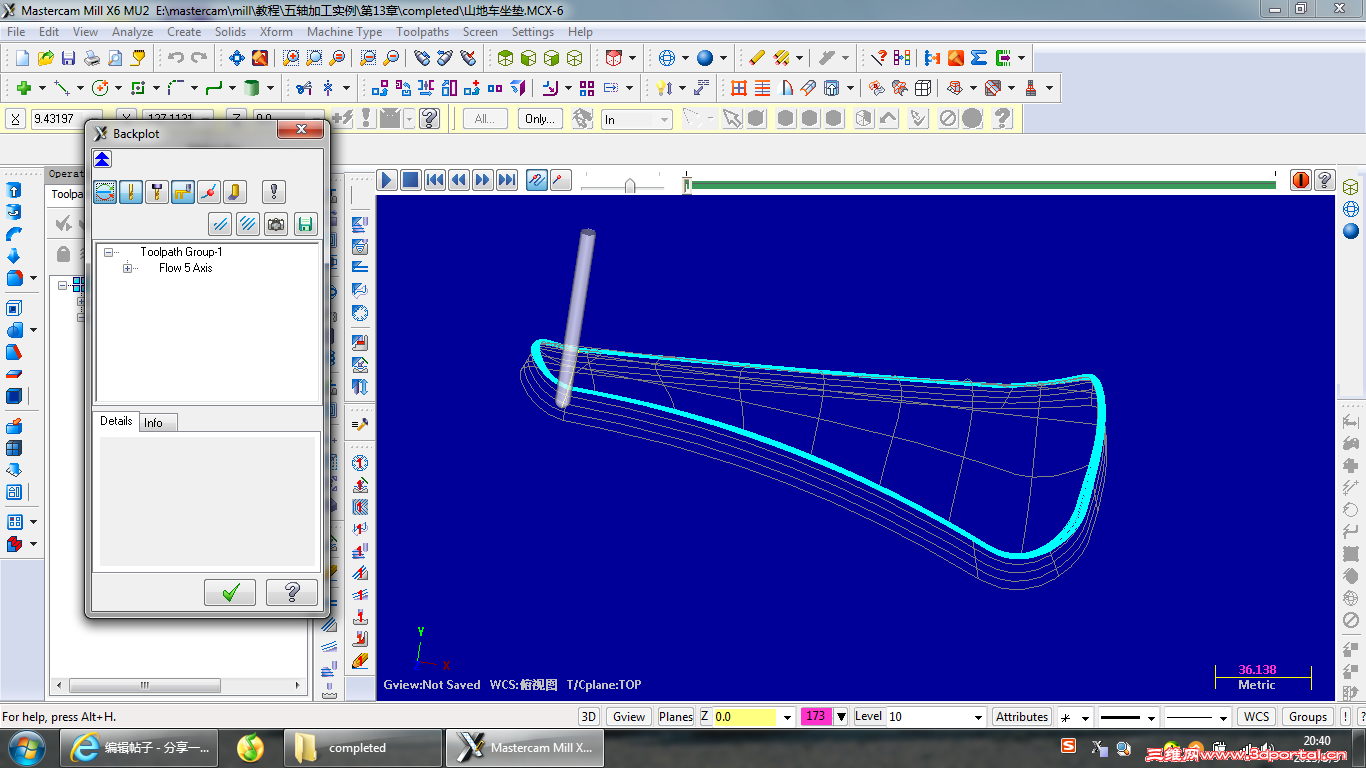Confirm Backplot with the green checkmark button

[230, 592]
